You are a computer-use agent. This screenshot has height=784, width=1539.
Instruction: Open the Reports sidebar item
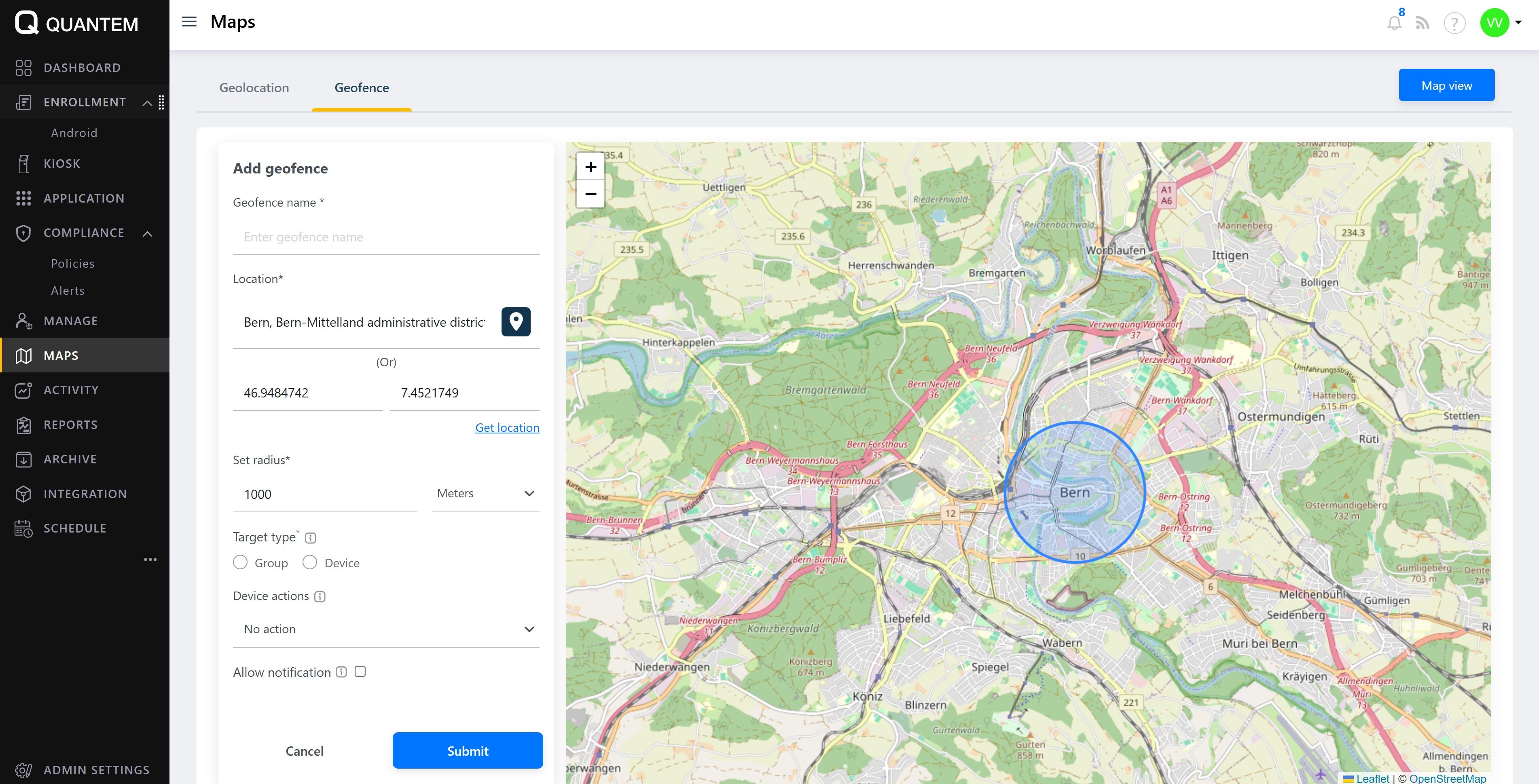70,425
